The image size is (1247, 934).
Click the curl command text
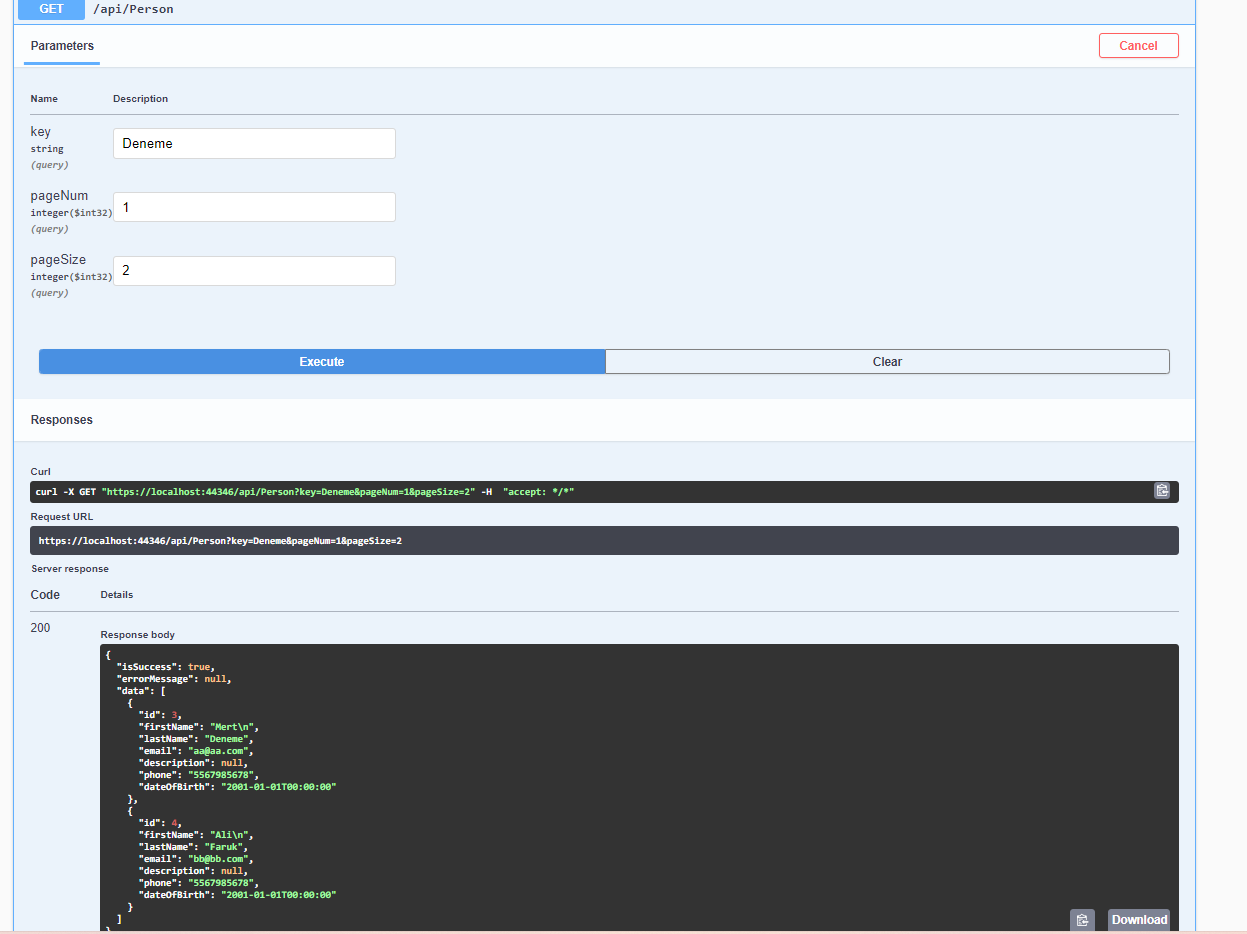point(305,492)
